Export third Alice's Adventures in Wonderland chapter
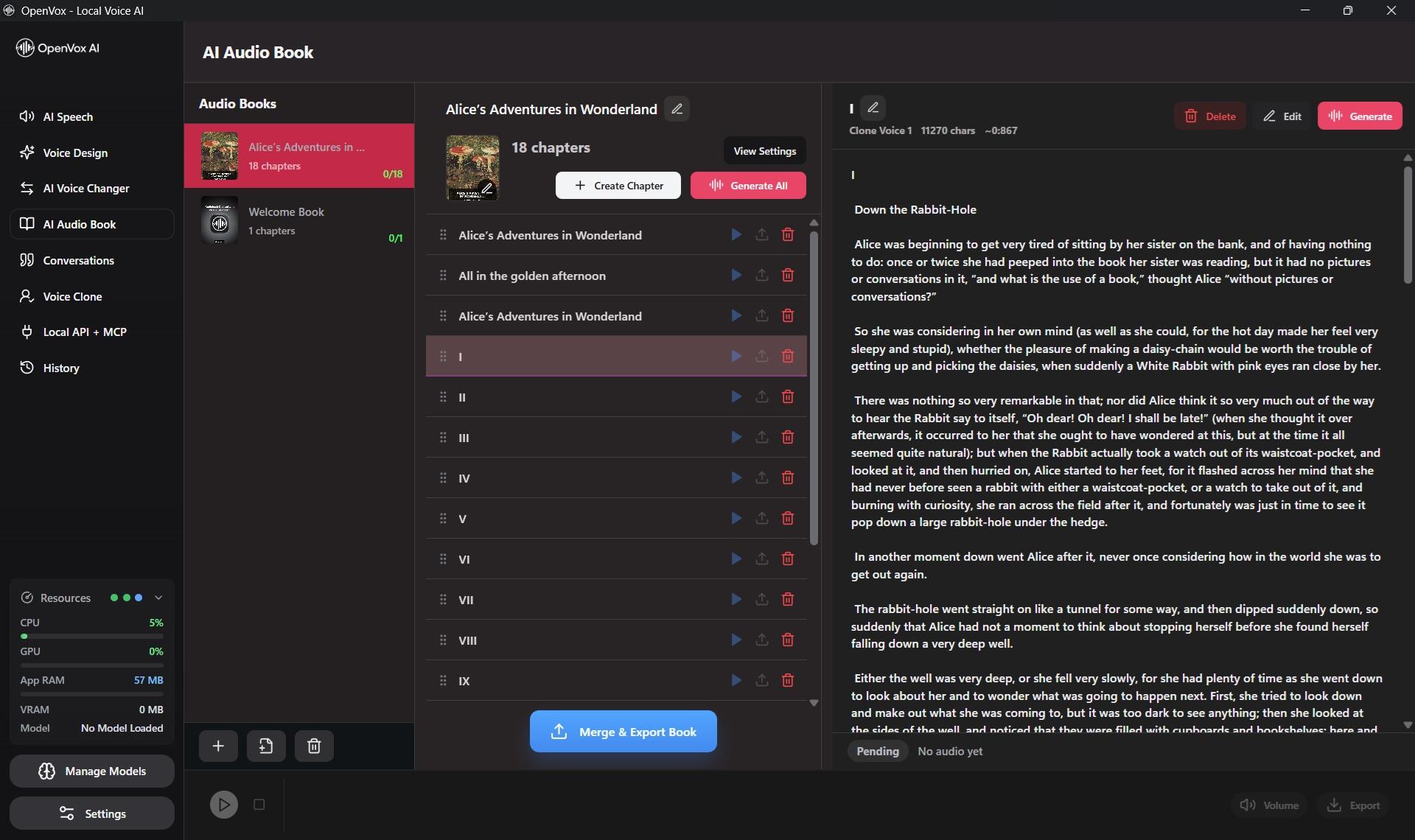Viewport: 1415px width, 840px height. coord(761,315)
